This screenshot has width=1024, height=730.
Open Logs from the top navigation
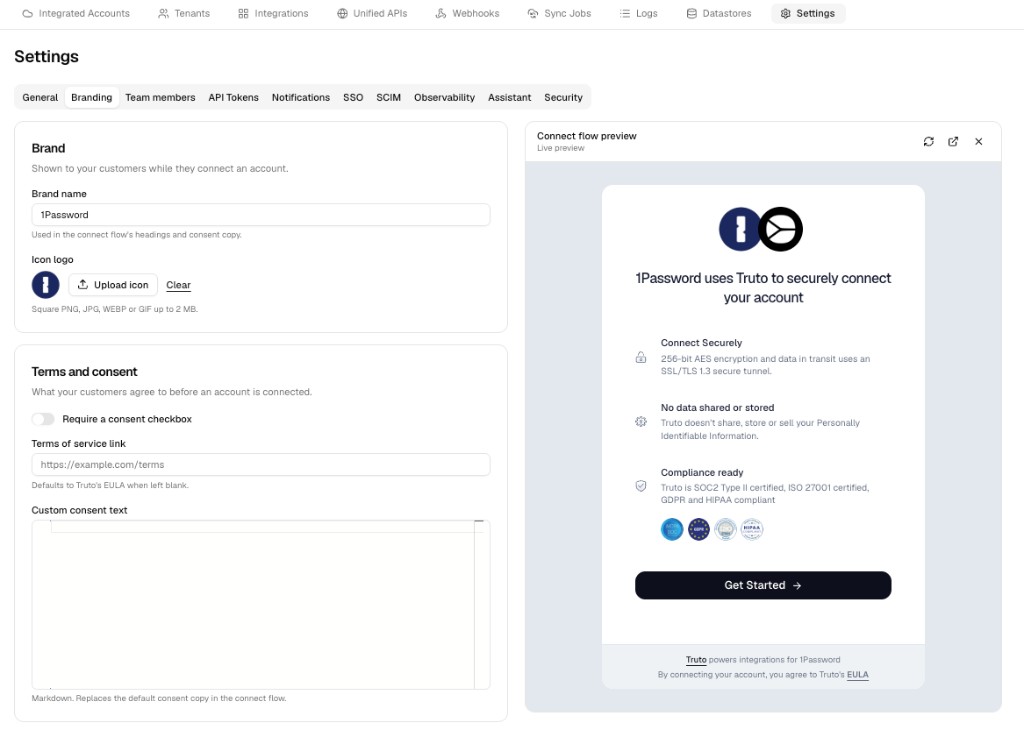click(638, 13)
